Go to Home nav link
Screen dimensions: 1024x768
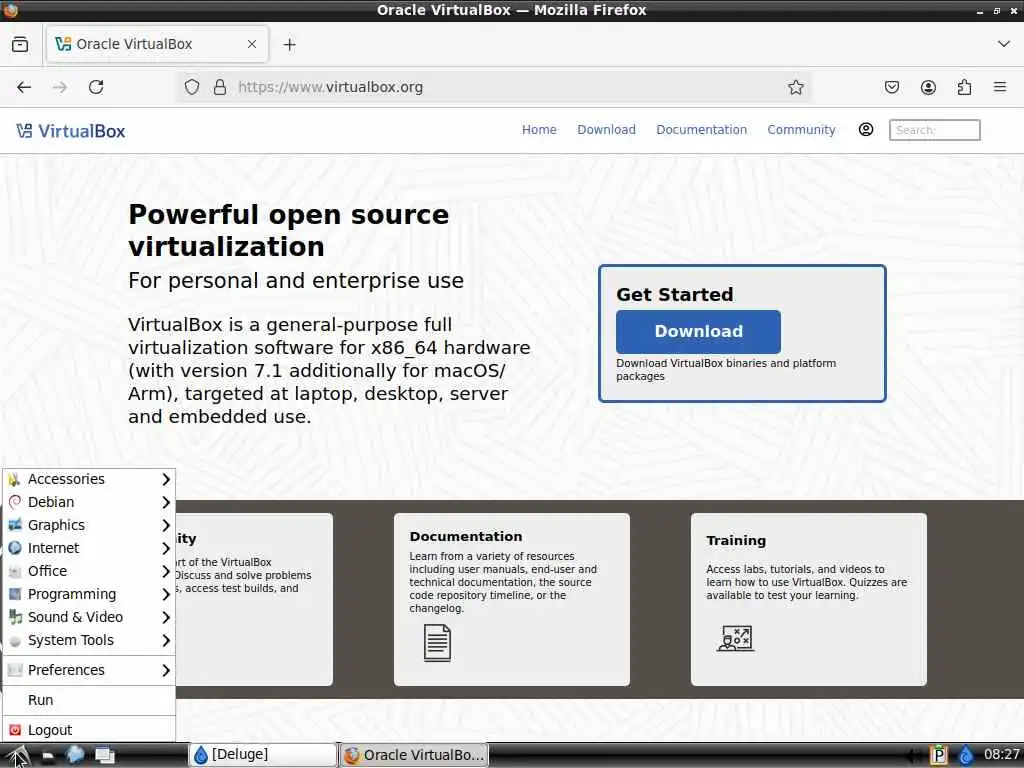539,129
